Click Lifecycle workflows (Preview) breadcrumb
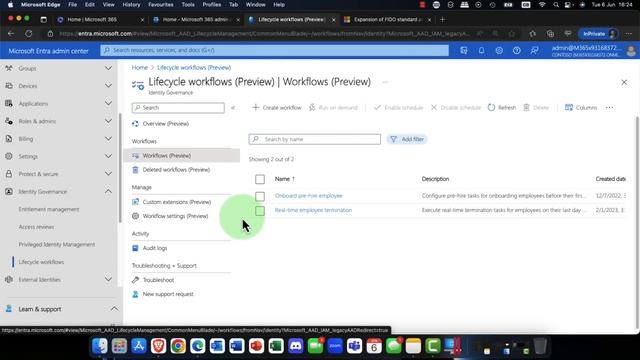 coord(194,67)
